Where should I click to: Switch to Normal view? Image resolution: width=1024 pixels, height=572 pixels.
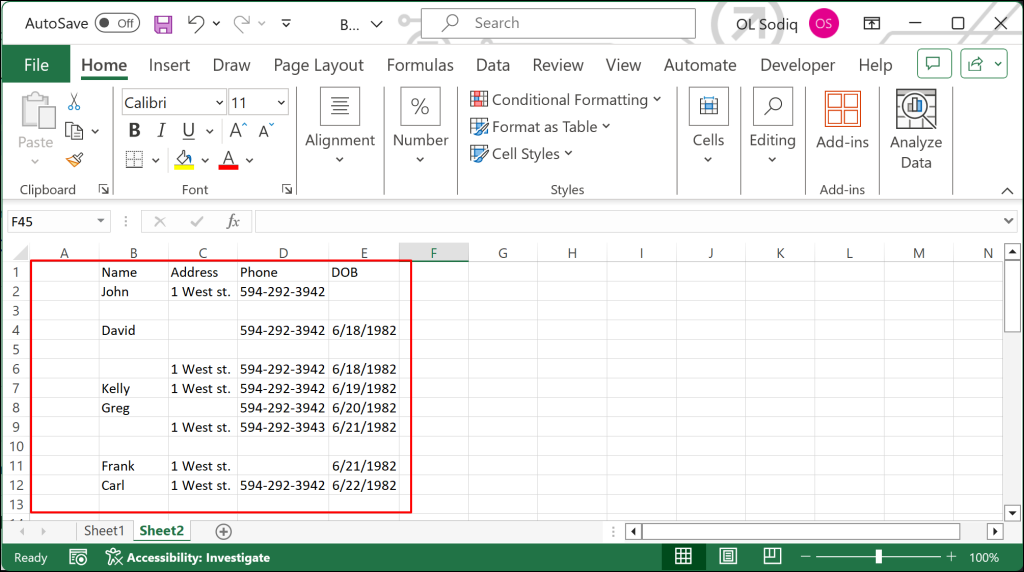[683, 556]
